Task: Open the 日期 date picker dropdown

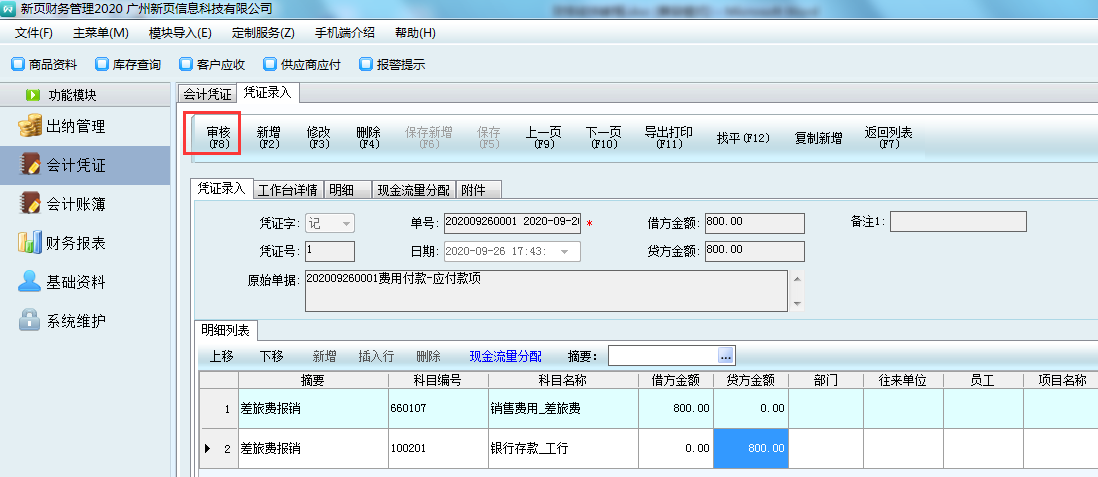Action: point(566,252)
